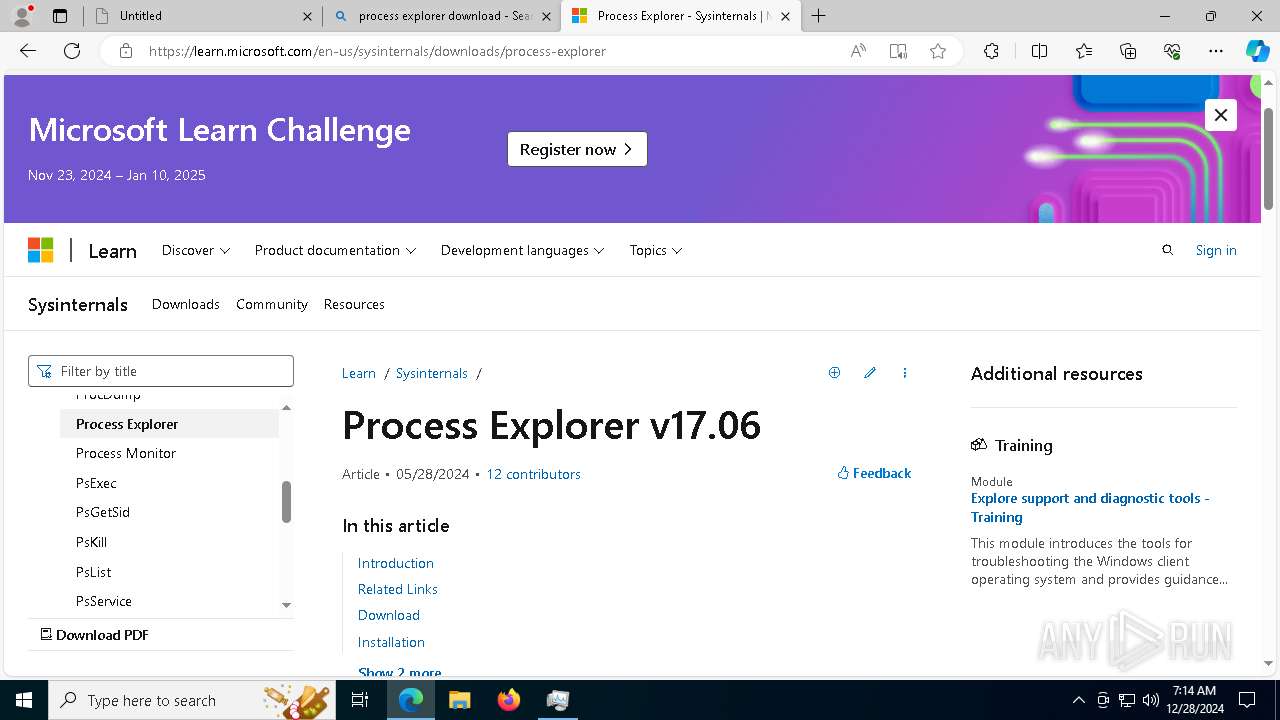Open tab actions menu icon
1280x720 pixels.
coord(60,16)
